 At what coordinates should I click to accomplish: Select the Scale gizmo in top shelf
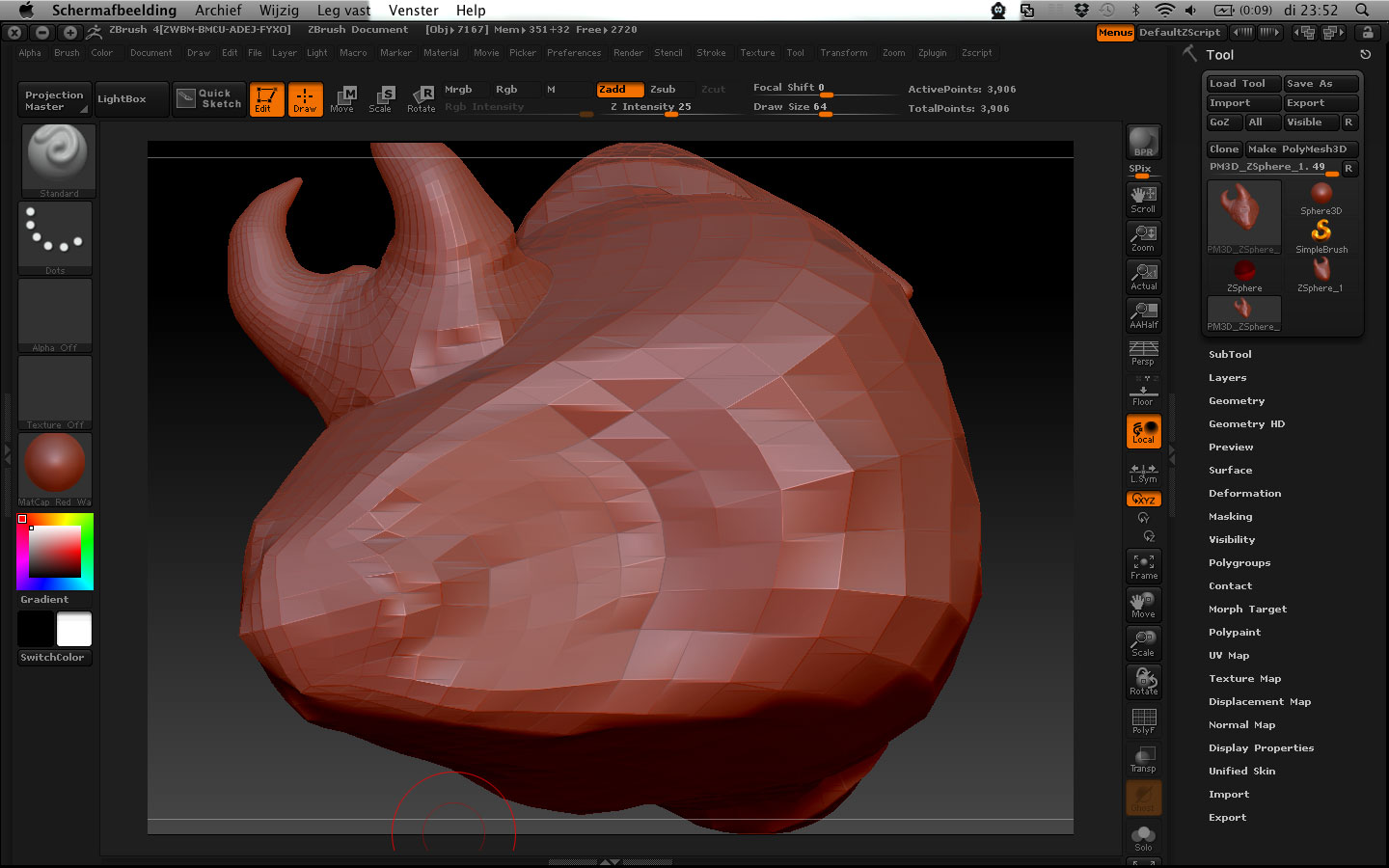click(x=381, y=98)
